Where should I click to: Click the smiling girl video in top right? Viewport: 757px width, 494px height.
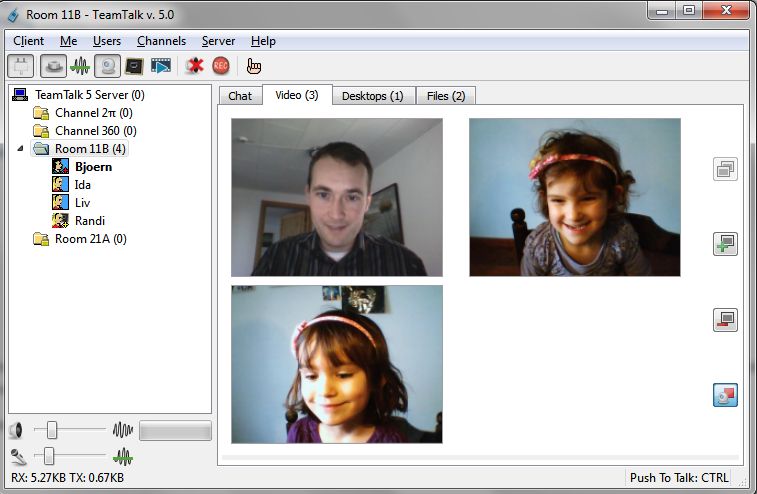tap(574, 197)
